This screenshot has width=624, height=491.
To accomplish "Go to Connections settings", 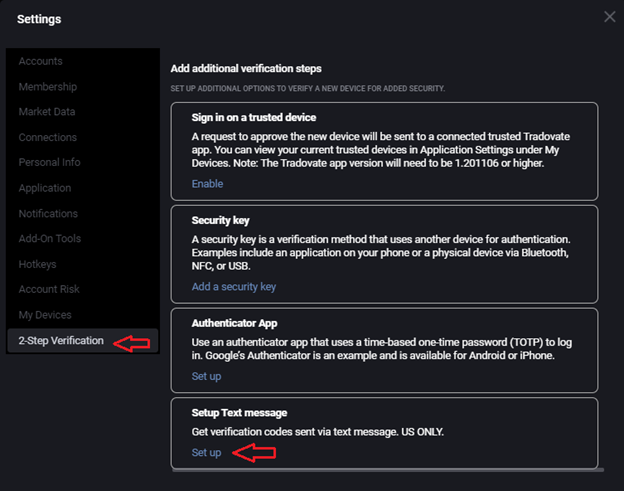I will click(x=48, y=137).
